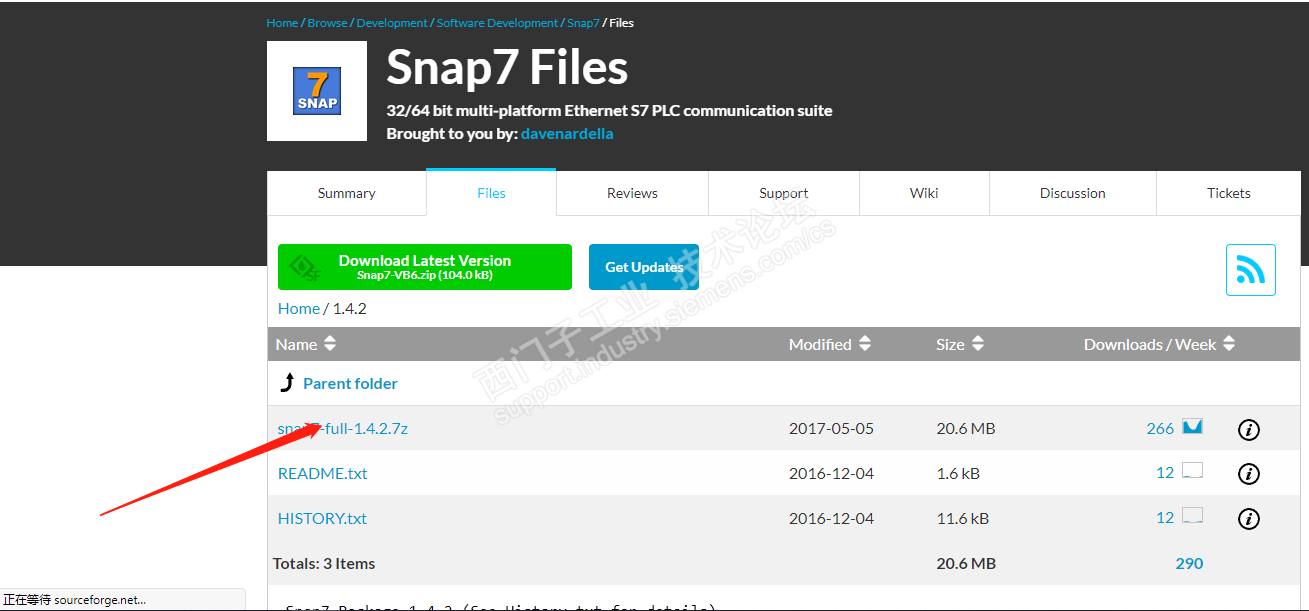The image size is (1309, 611).
Task: Switch to the Summary tab
Action: (346, 193)
